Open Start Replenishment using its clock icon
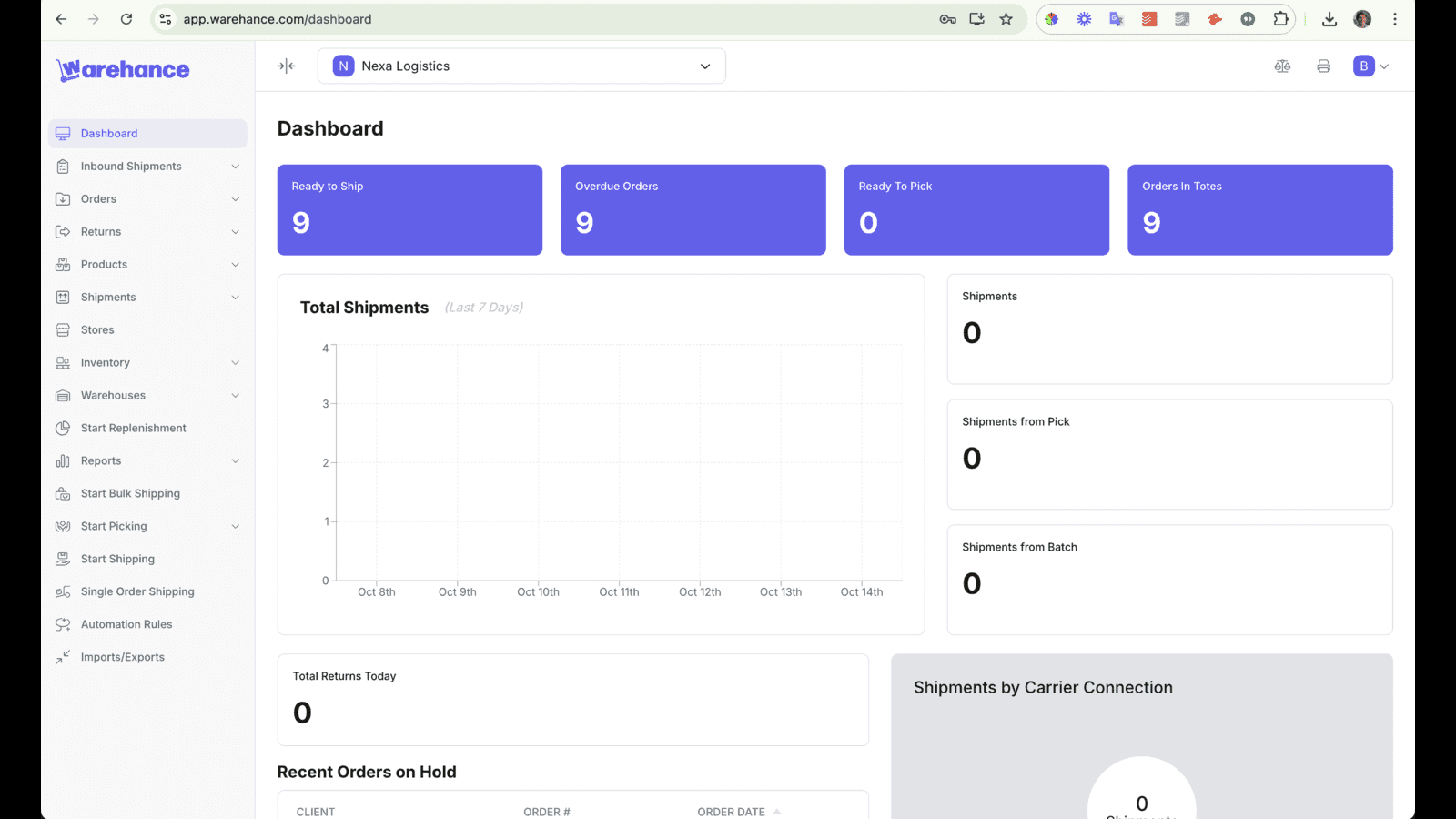 (x=62, y=428)
